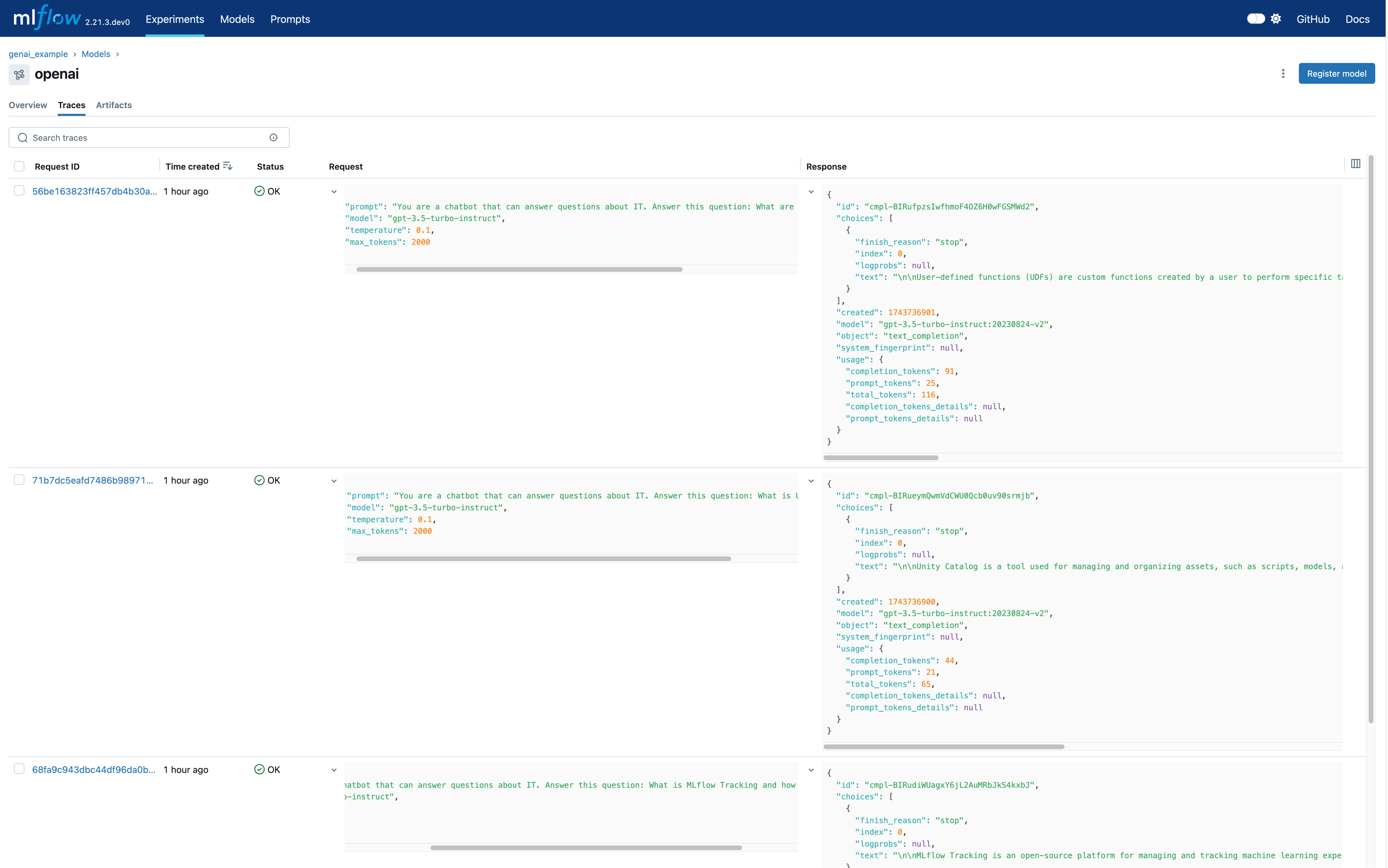
Task: Open trace 56be163823ff457db4b30a link
Action: coord(94,191)
